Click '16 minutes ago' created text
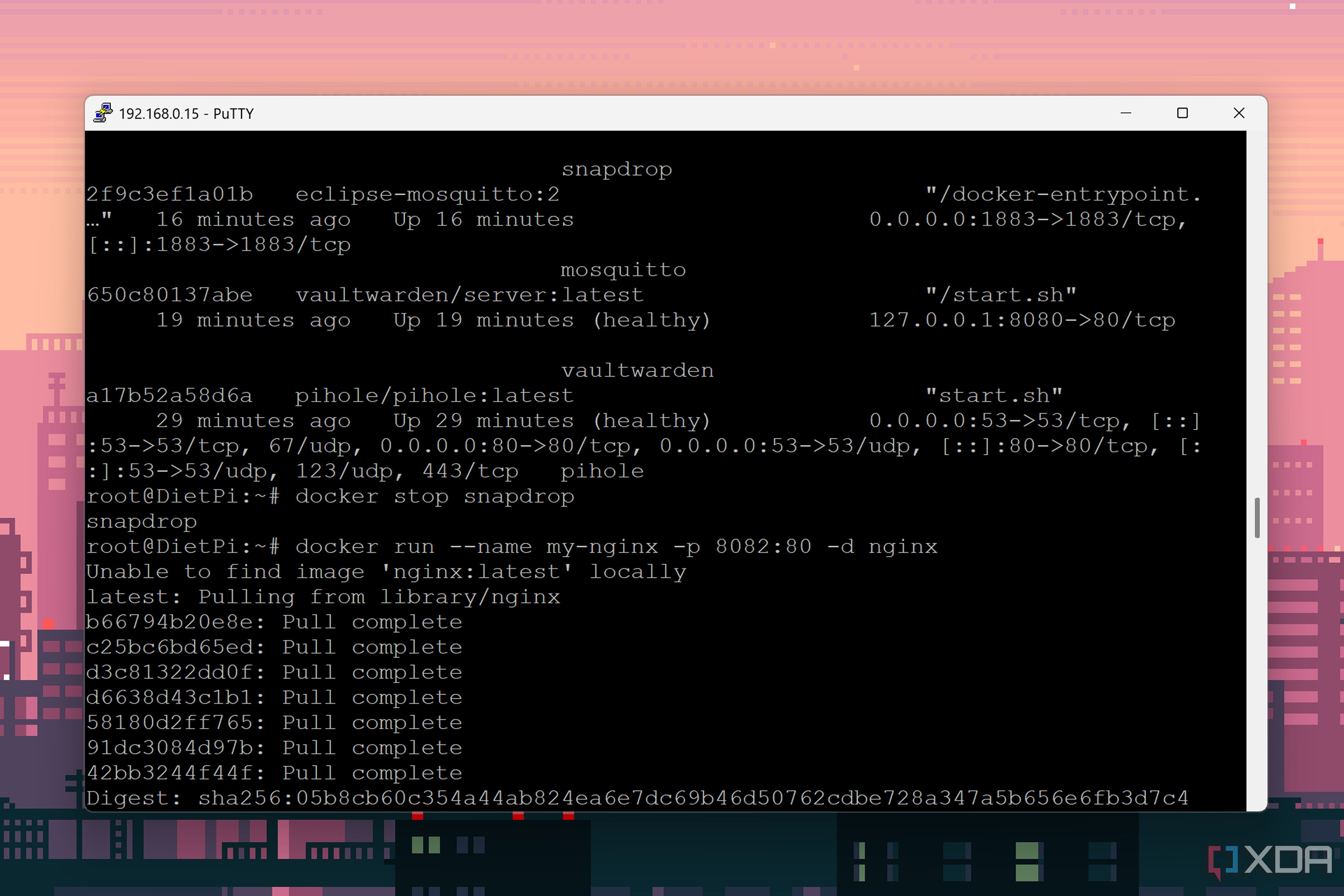Image resolution: width=1344 pixels, height=896 pixels. pos(253,219)
